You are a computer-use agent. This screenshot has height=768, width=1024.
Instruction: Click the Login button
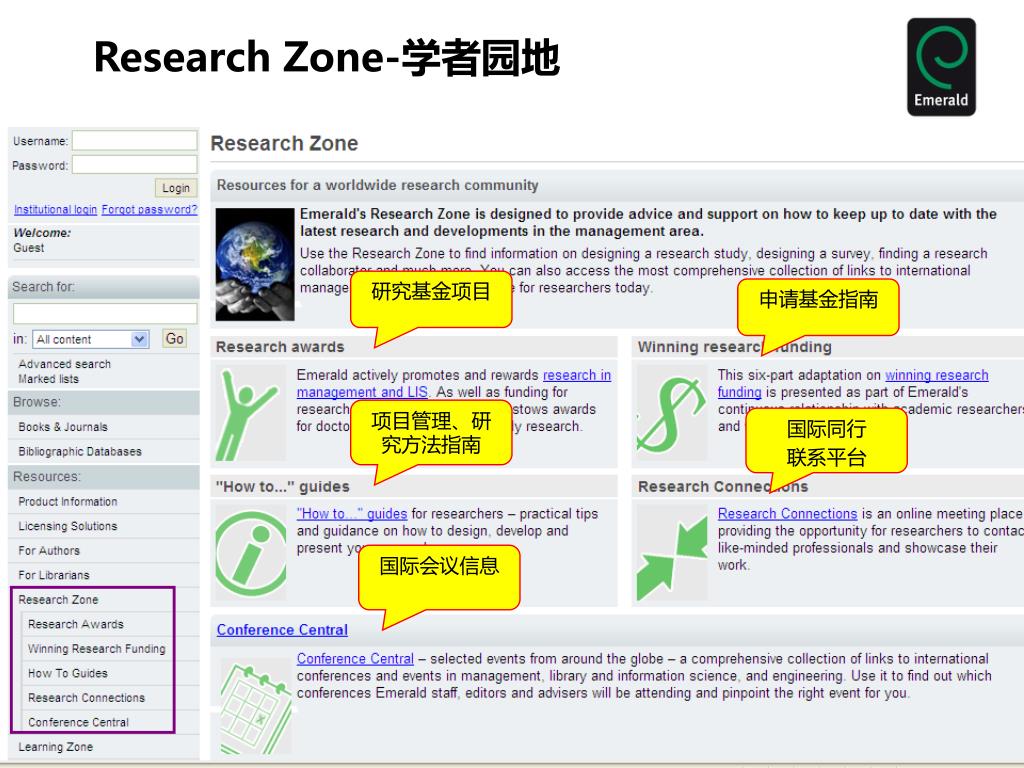tap(176, 188)
